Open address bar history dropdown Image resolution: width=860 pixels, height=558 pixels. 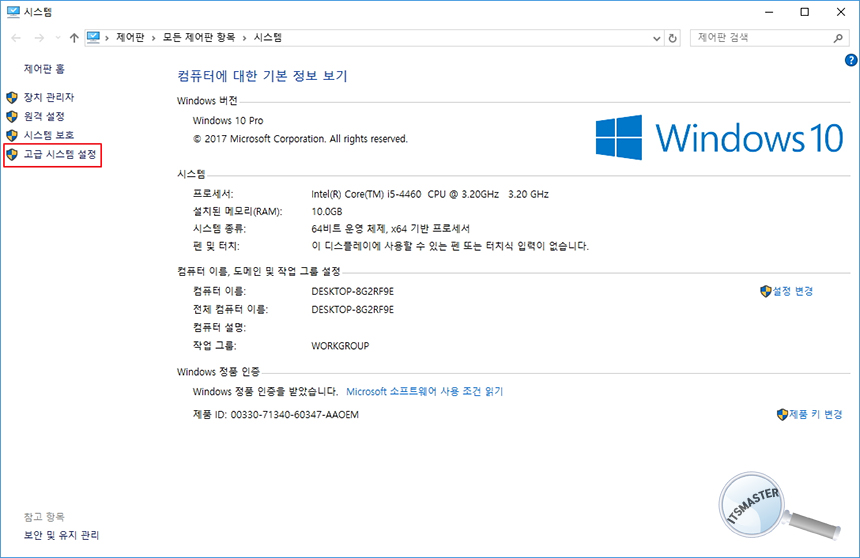[657, 38]
